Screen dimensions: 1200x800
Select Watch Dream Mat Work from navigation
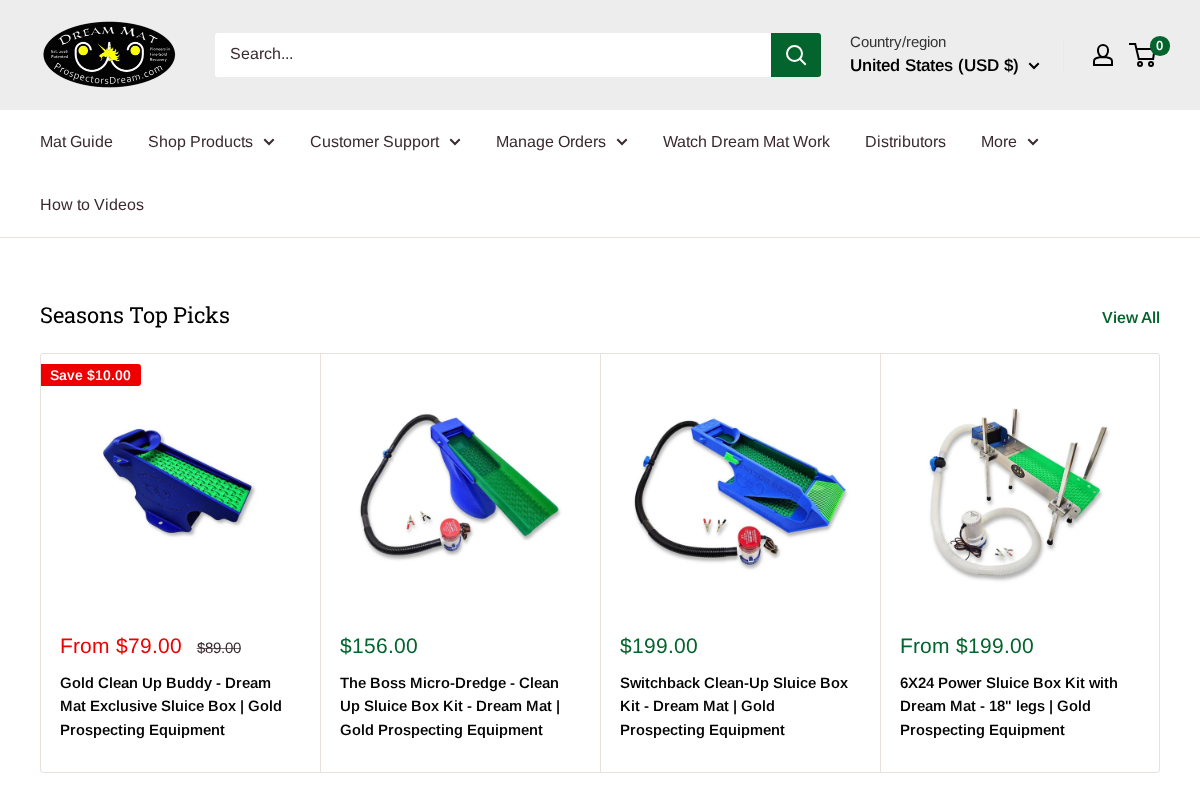point(746,141)
